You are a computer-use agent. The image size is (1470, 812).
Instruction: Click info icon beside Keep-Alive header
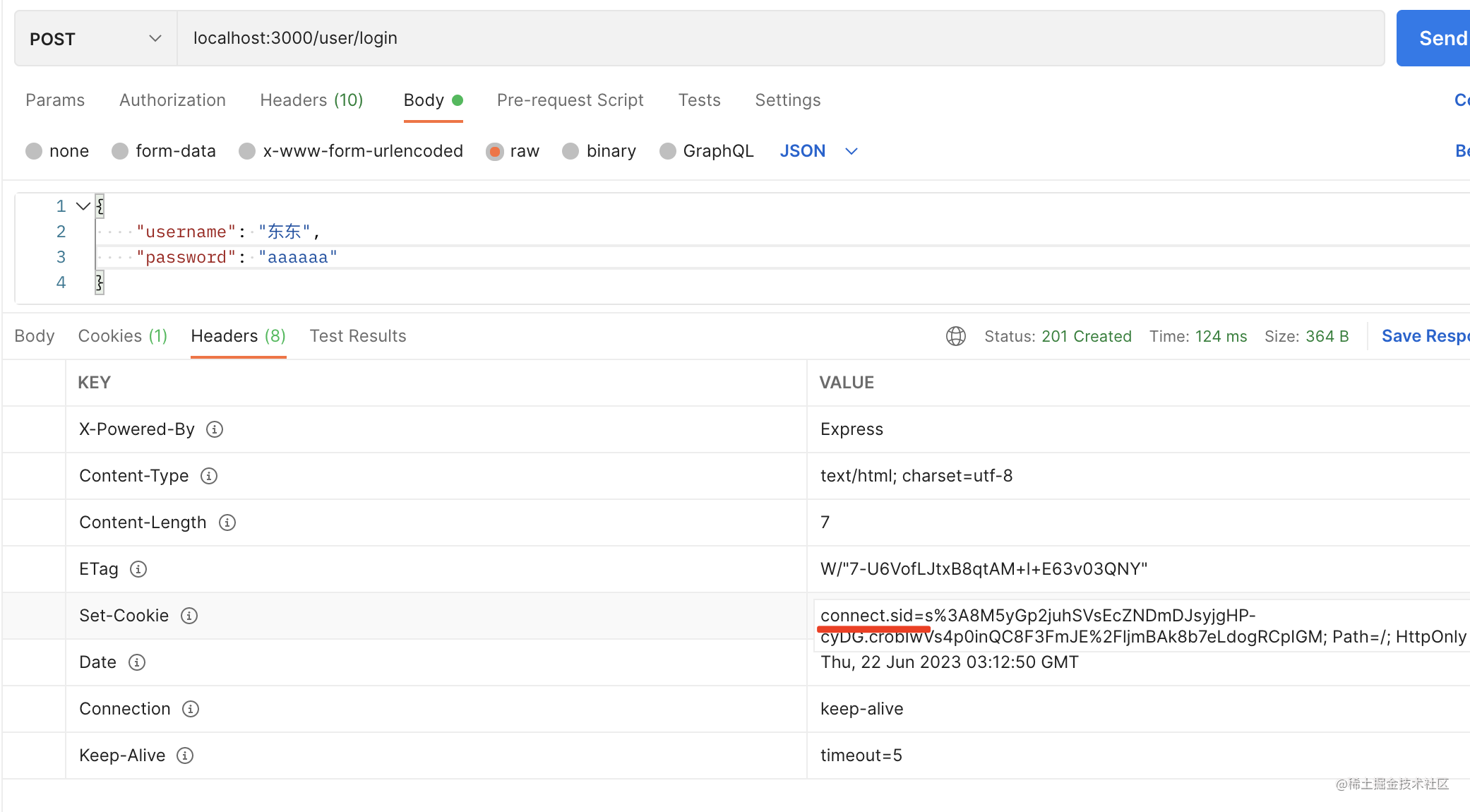tap(185, 756)
